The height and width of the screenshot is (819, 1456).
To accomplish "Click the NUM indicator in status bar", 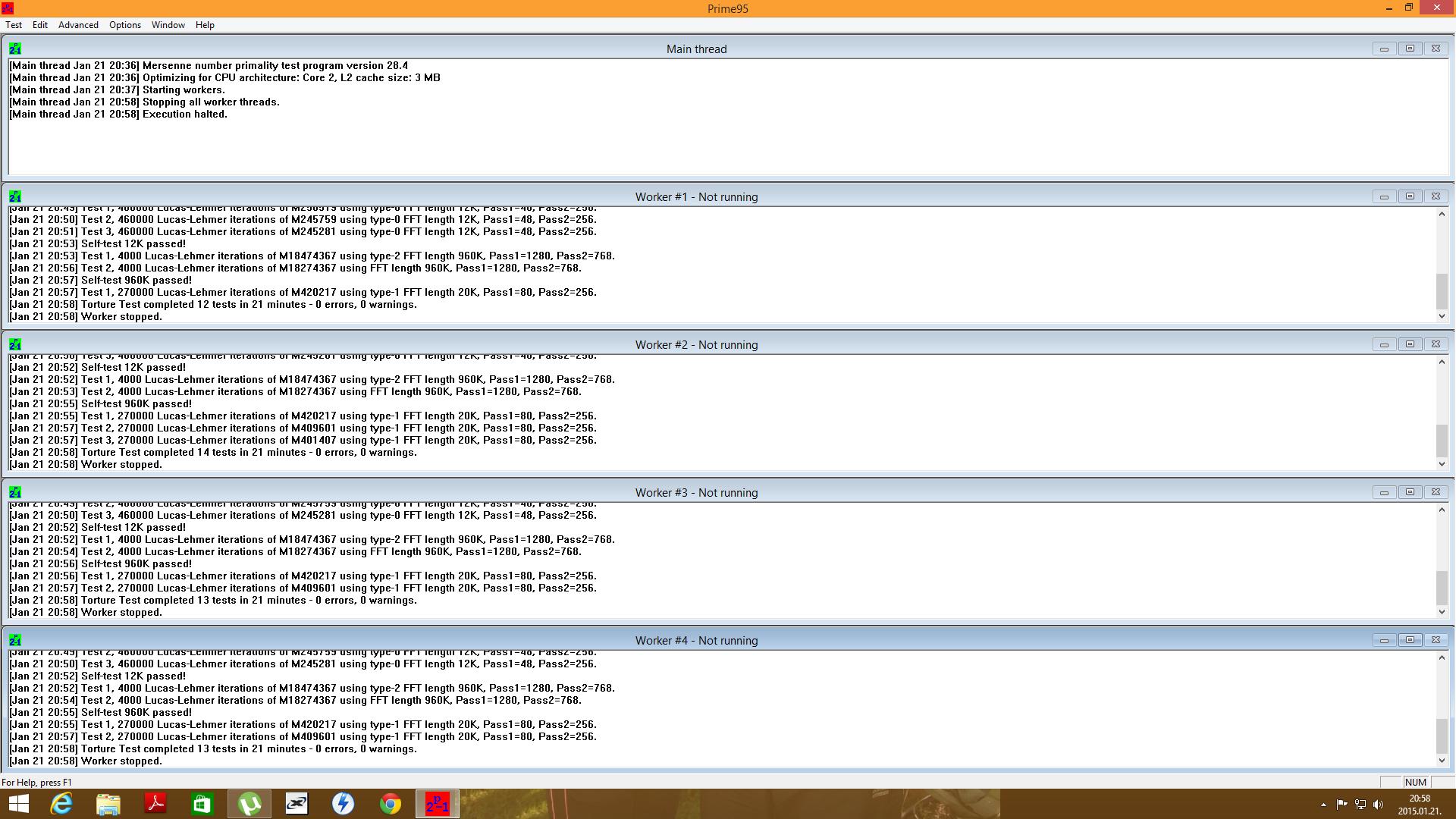I will tap(1415, 782).
